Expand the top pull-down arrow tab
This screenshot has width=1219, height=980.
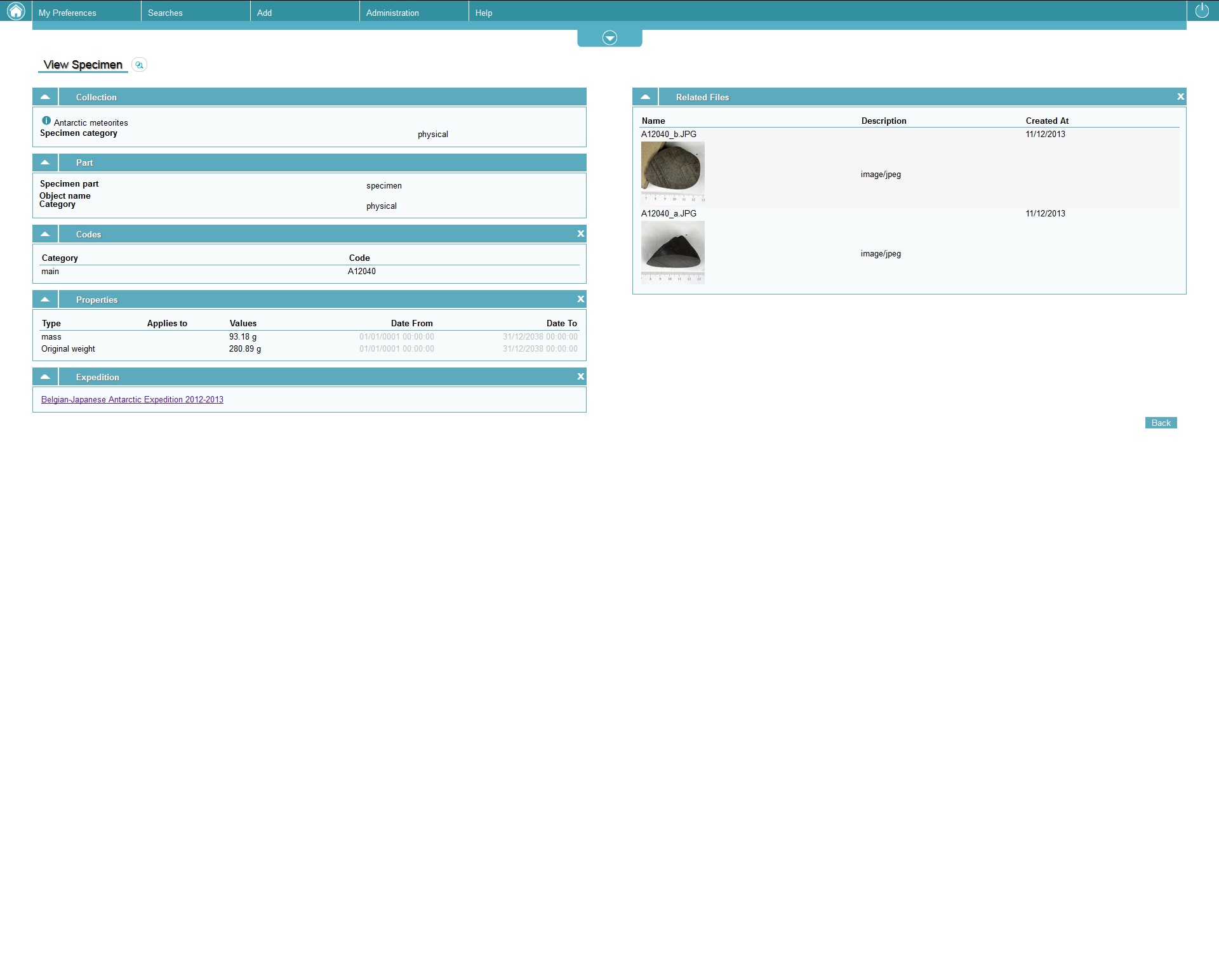click(609, 38)
